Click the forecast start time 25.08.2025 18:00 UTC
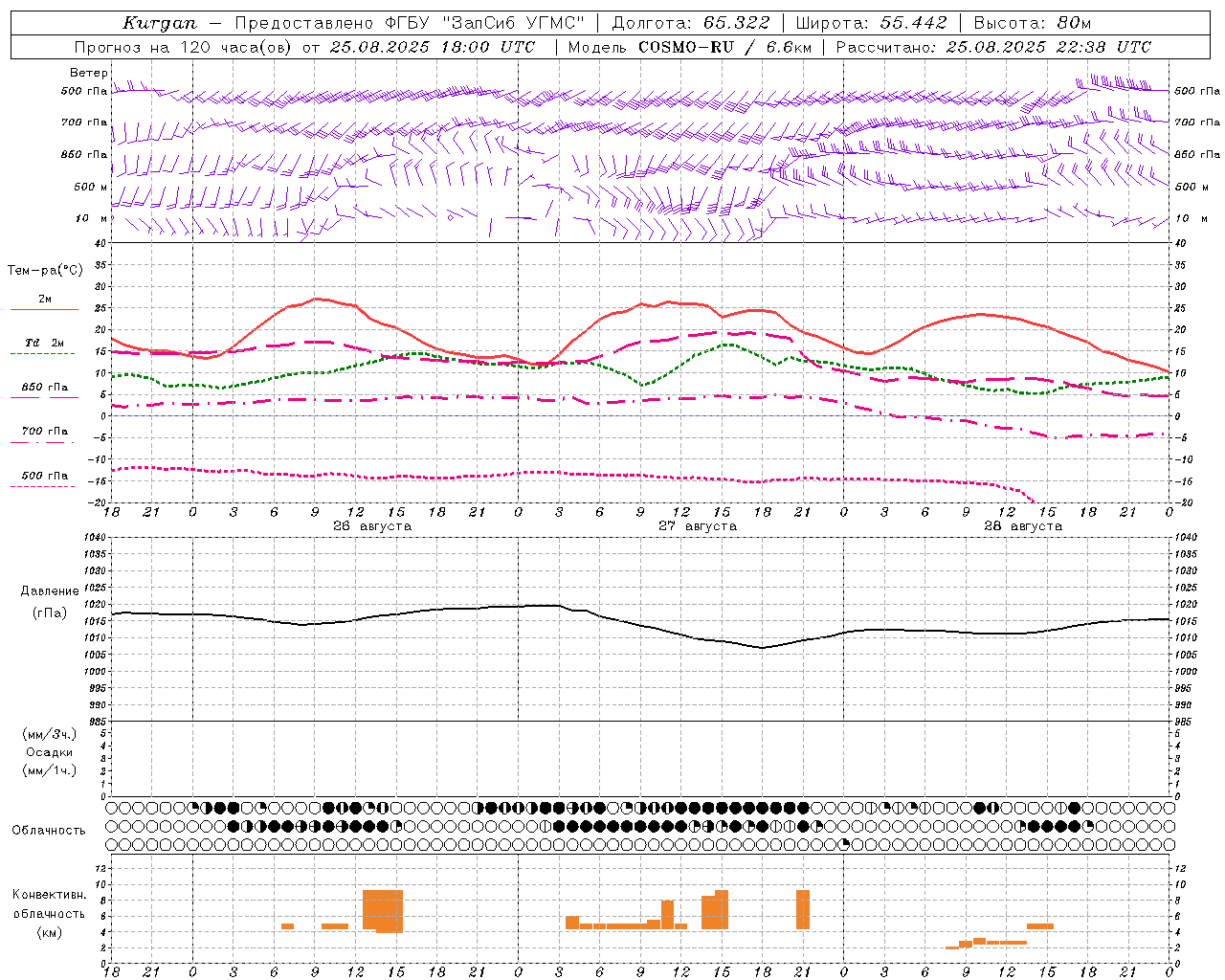The image size is (1225, 980). [x=433, y=47]
